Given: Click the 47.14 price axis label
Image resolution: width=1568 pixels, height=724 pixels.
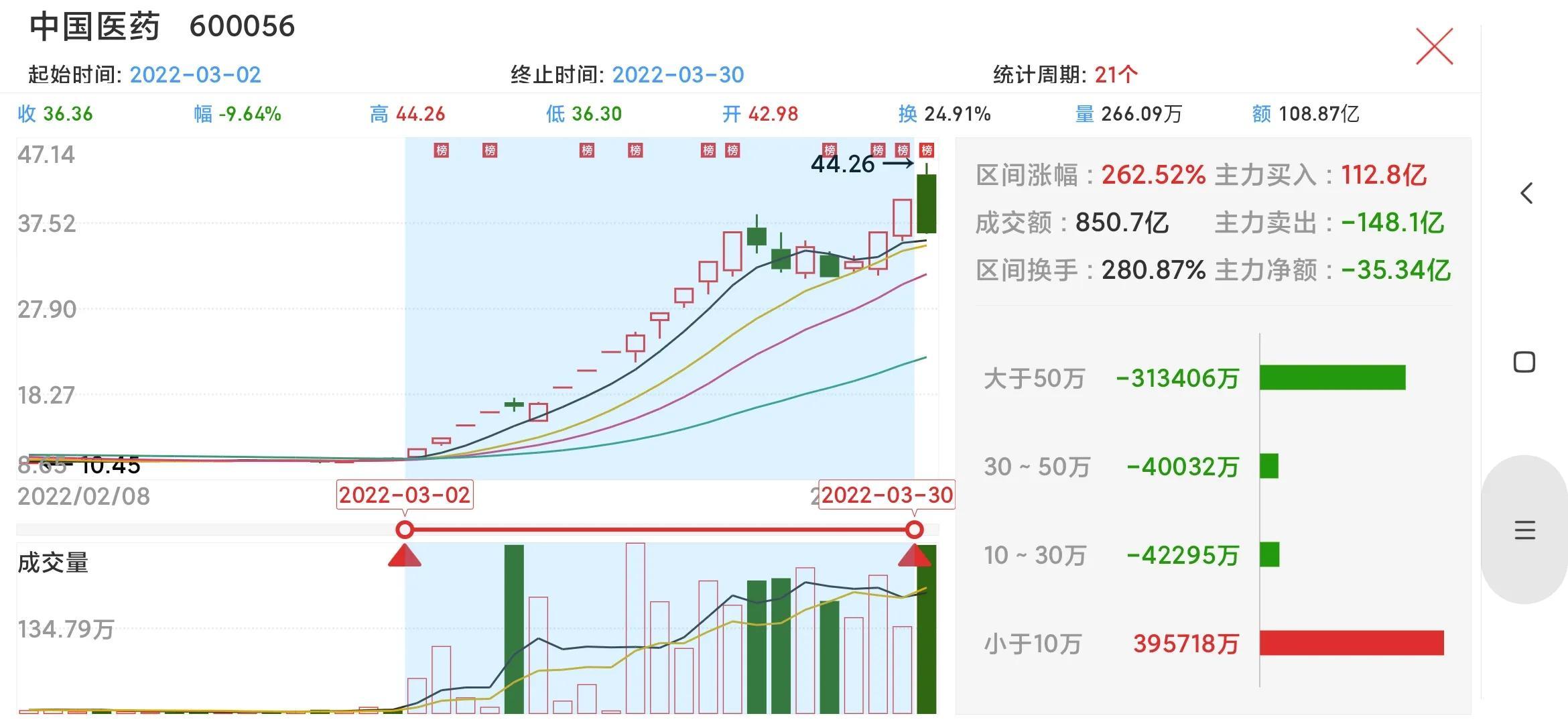Looking at the screenshot, I should tap(46, 155).
